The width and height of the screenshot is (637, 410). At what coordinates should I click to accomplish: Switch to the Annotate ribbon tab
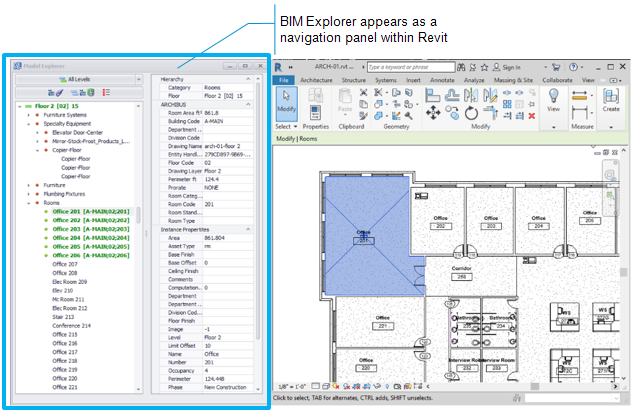pyautogui.click(x=442, y=80)
